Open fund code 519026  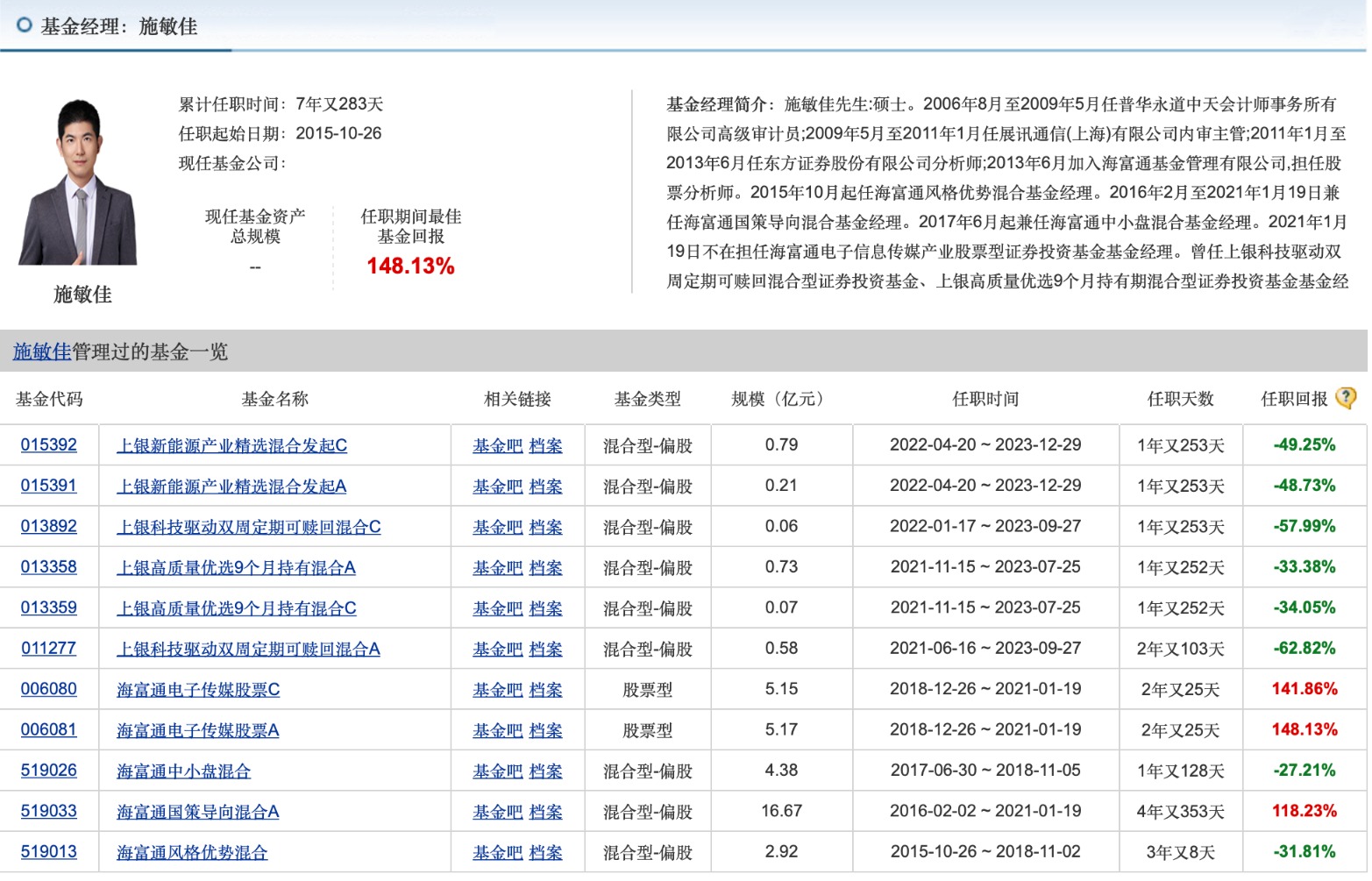click(x=49, y=771)
